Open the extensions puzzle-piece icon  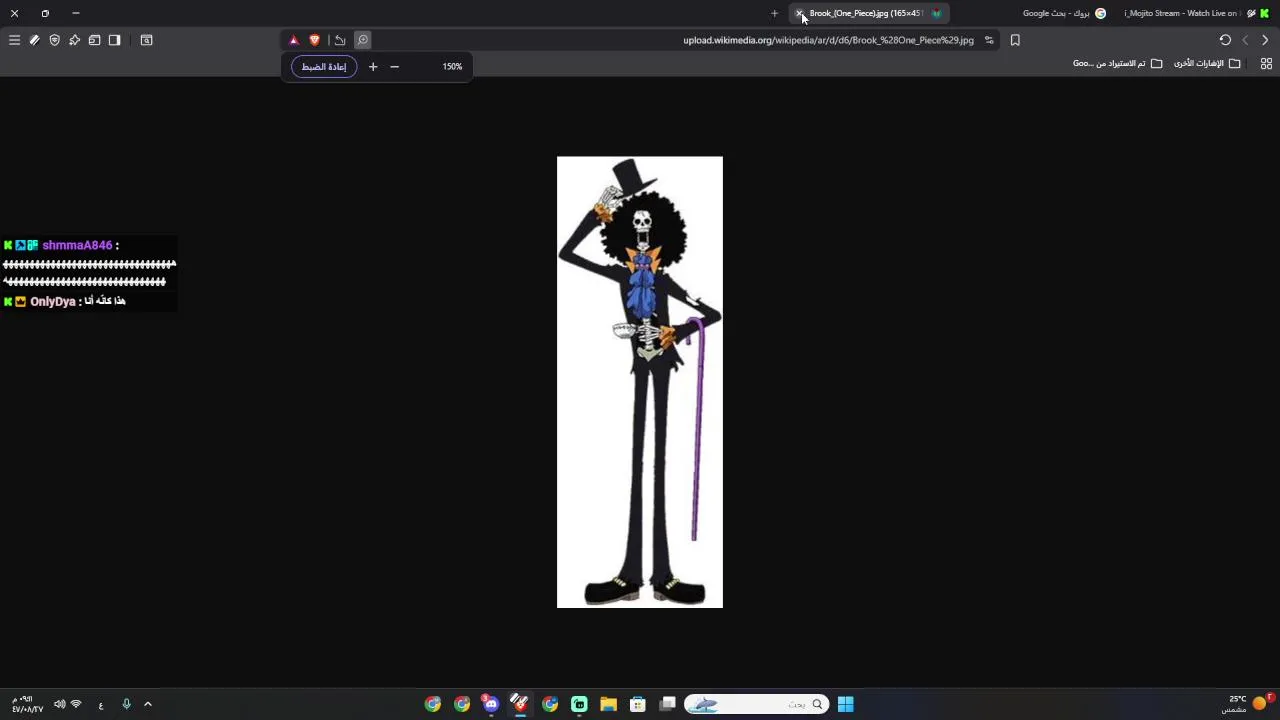tap(74, 40)
